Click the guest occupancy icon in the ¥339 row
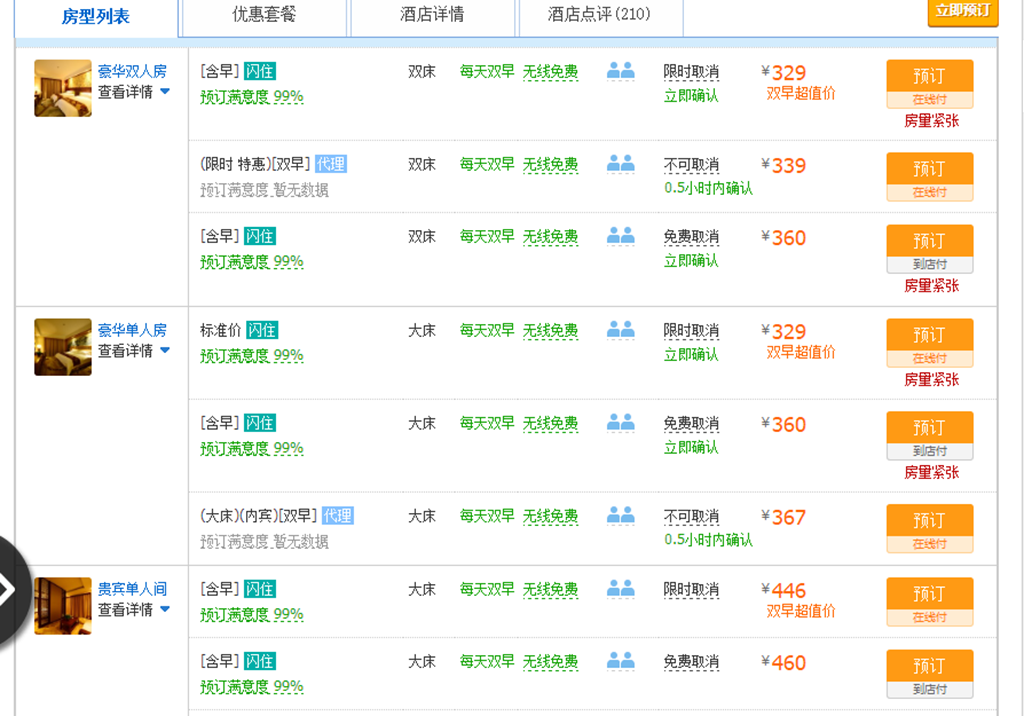The width and height of the screenshot is (1024, 716). coord(621,163)
